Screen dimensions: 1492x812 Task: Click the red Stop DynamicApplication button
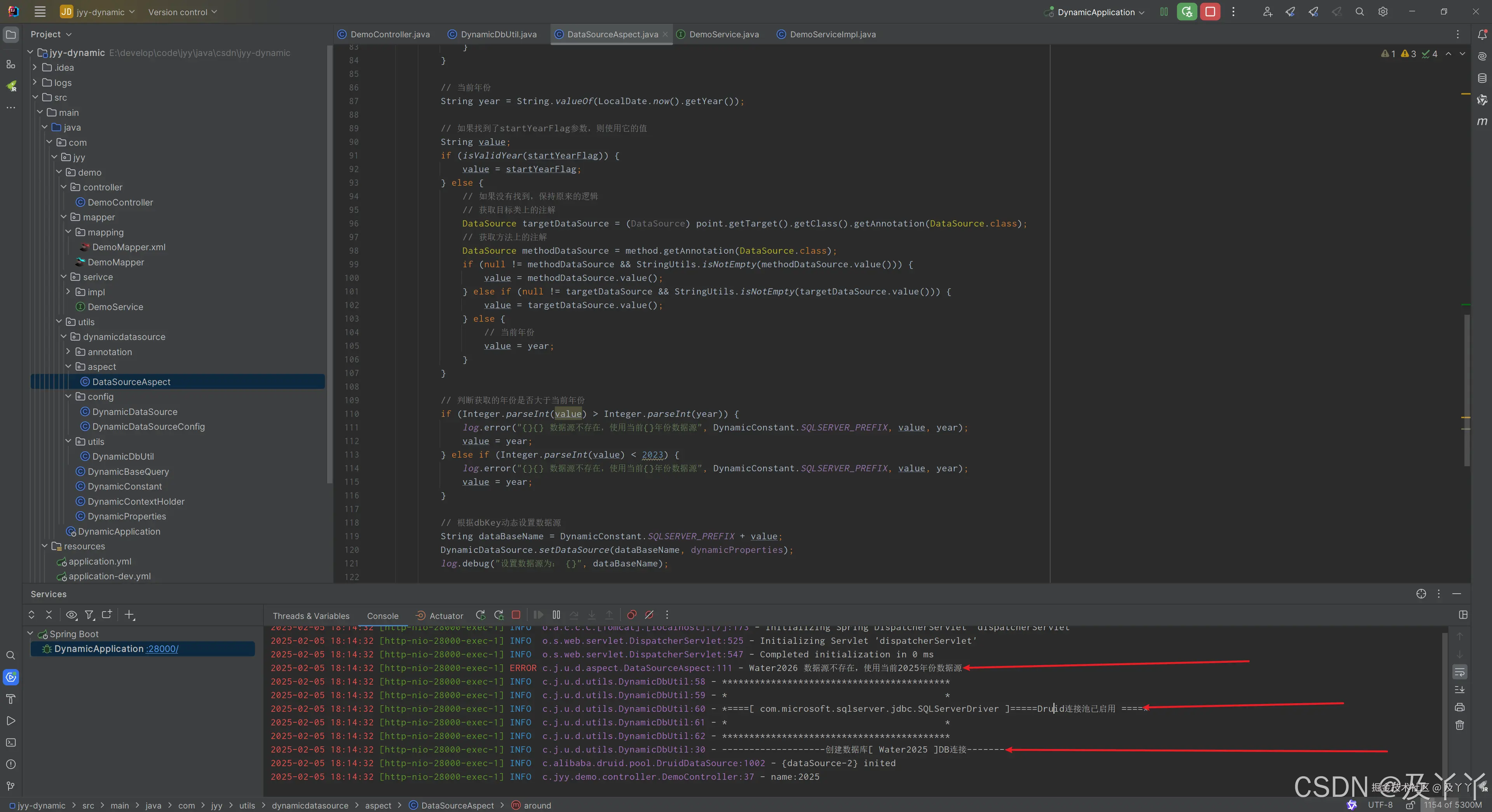1210,12
